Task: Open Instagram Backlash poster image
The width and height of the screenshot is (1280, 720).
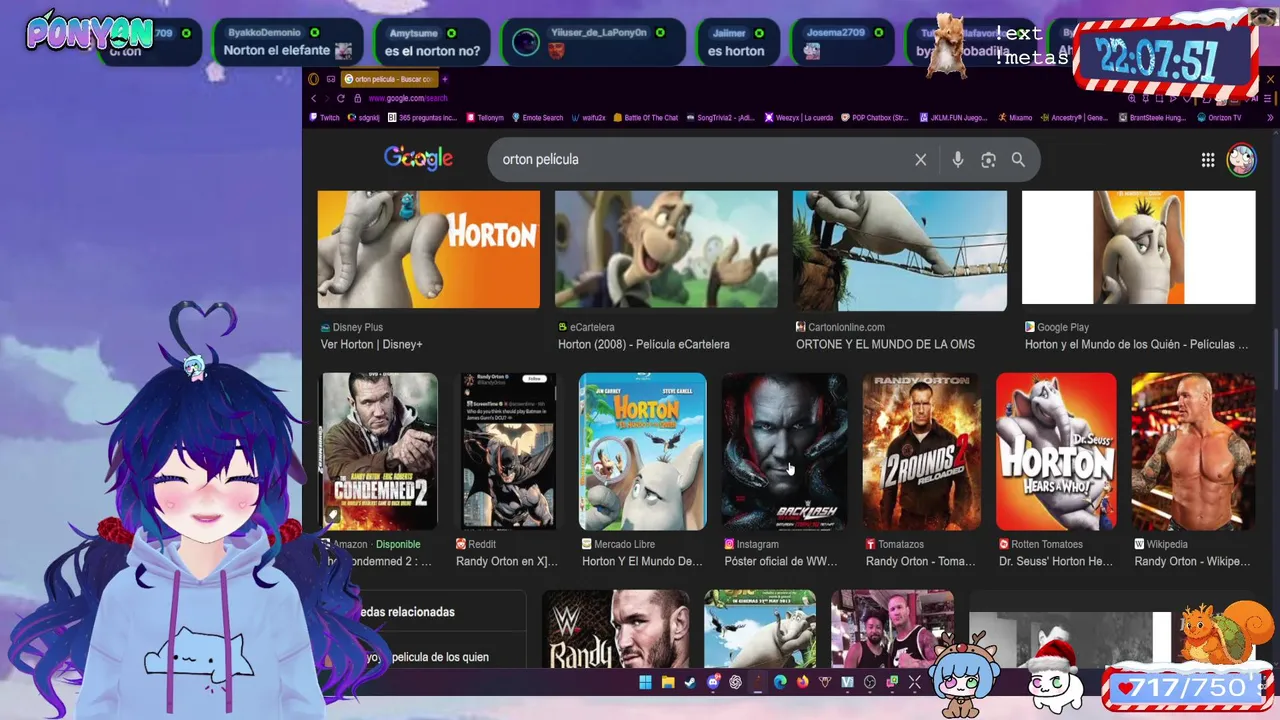Action: (x=784, y=451)
